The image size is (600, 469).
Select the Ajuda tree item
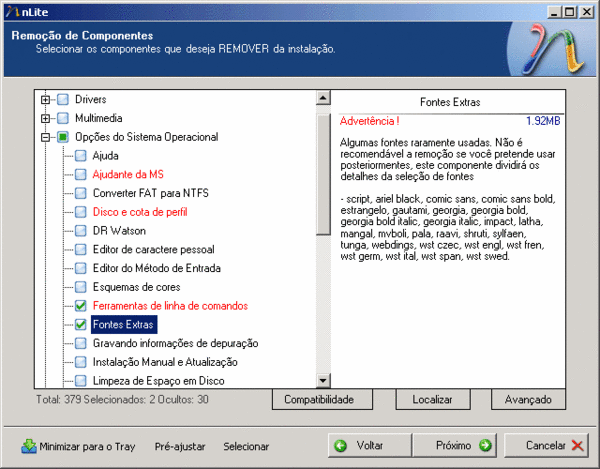tap(106, 156)
